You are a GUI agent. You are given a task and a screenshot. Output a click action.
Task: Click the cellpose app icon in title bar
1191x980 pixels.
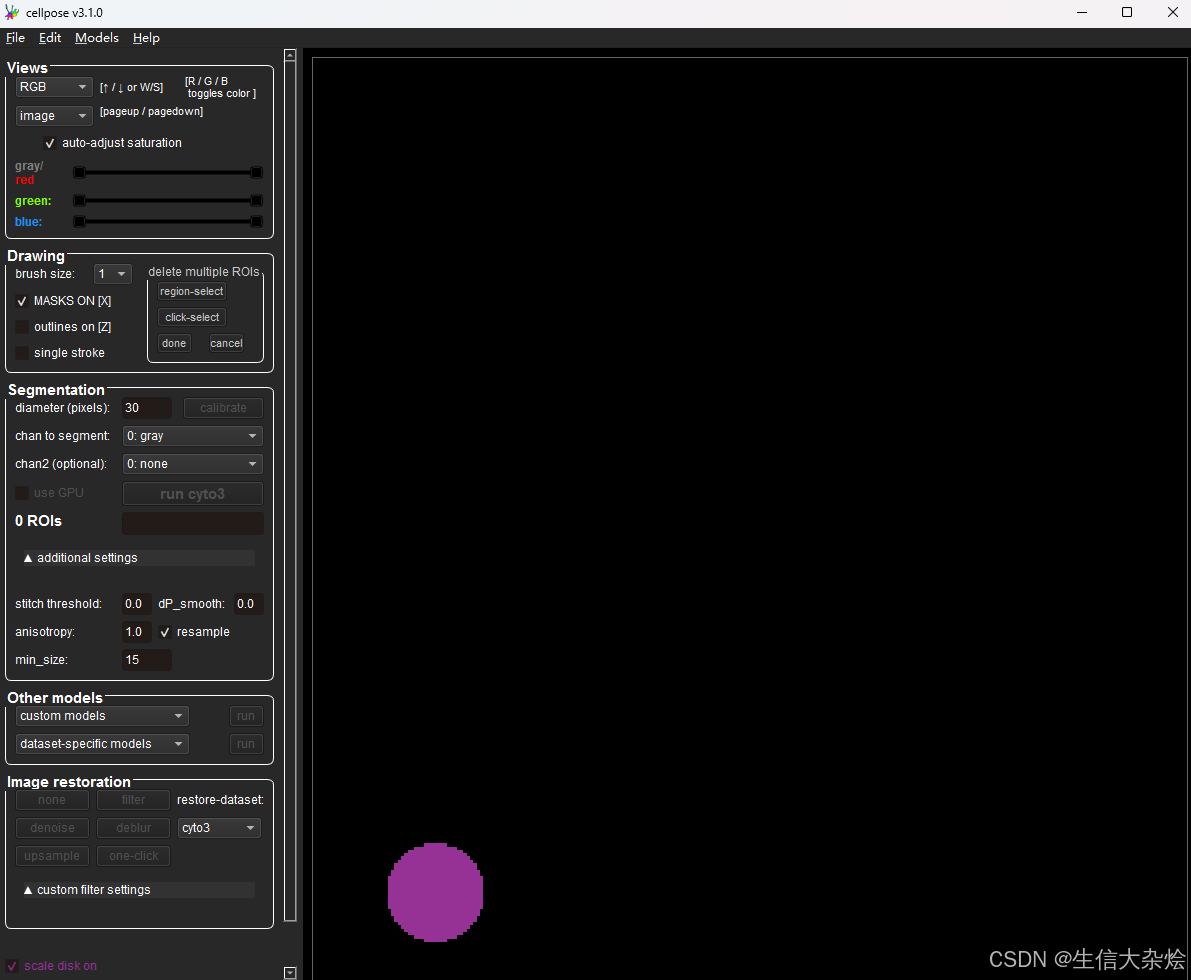(x=11, y=13)
